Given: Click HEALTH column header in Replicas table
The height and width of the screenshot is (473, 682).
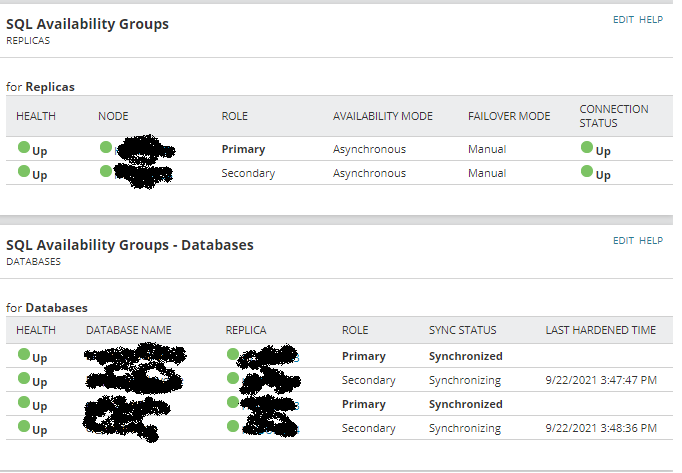Looking at the screenshot, I should [36, 116].
